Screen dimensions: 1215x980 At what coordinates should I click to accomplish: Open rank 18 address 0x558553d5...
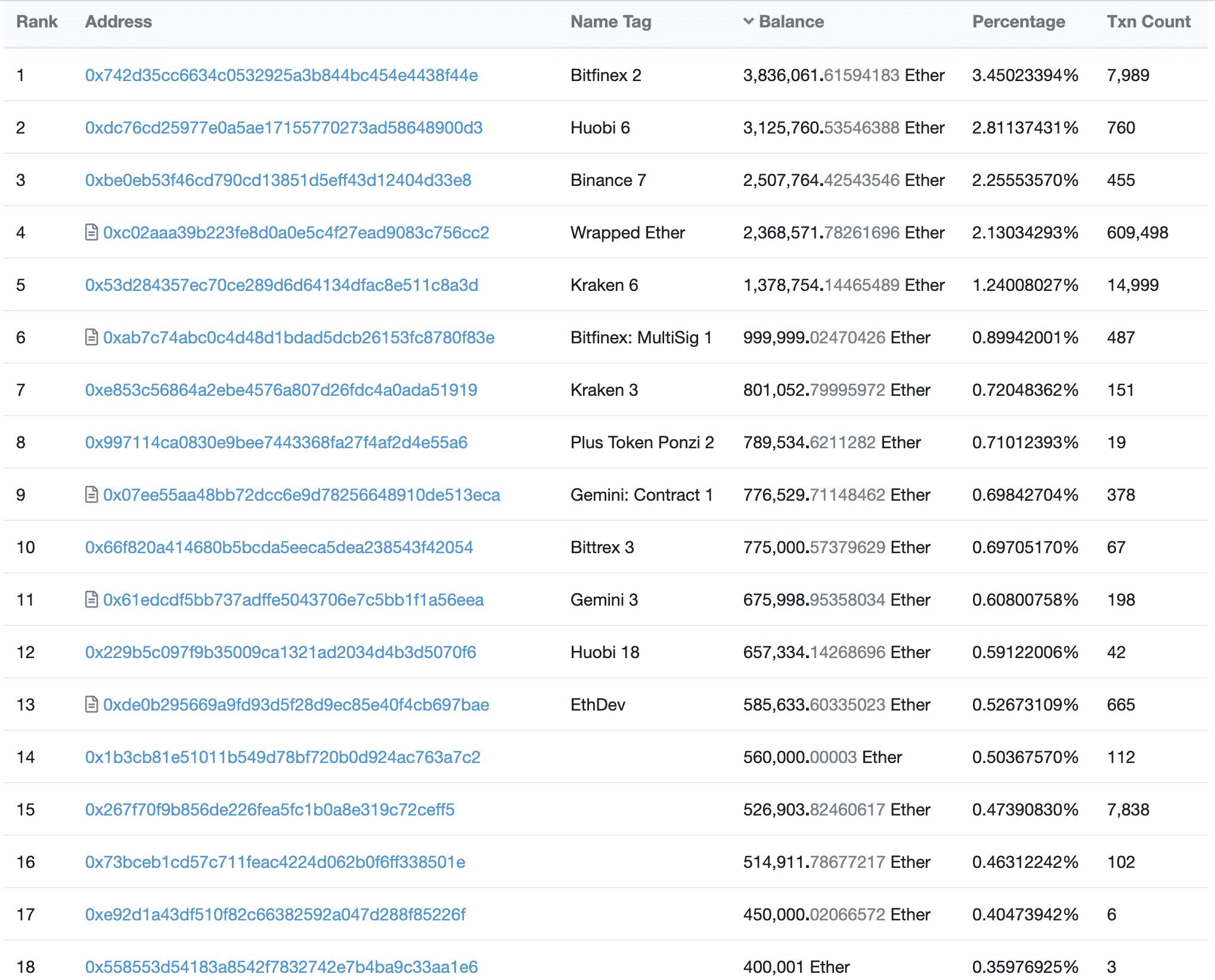coord(281,967)
